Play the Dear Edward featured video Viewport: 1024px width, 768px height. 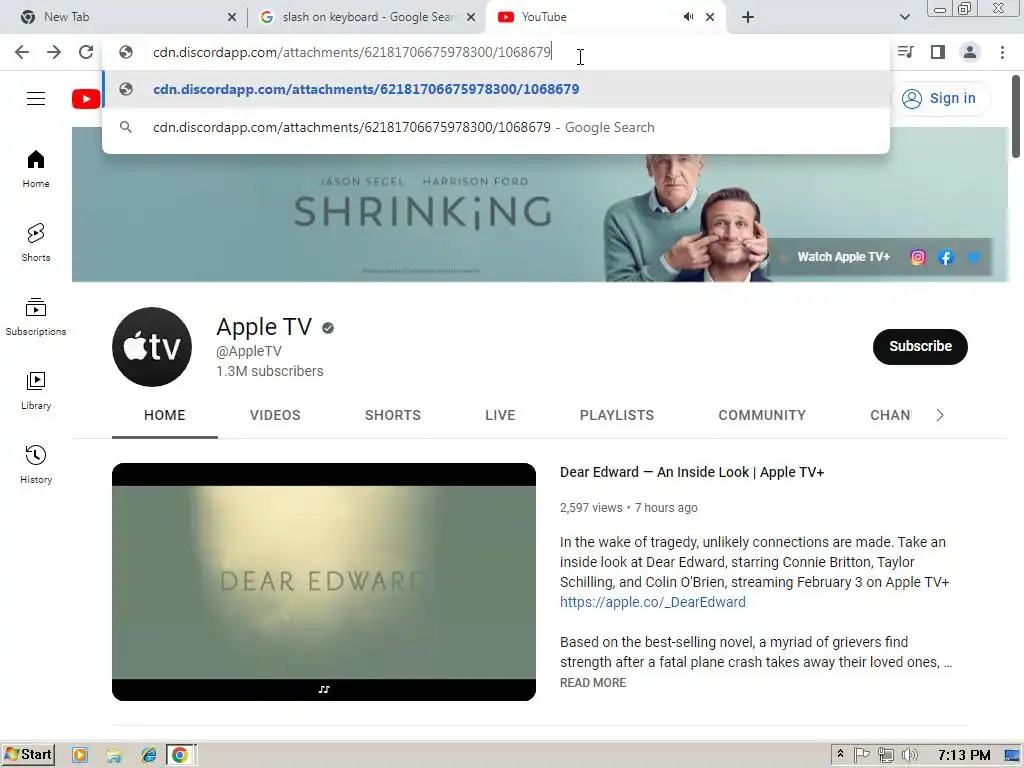(x=324, y=582)
